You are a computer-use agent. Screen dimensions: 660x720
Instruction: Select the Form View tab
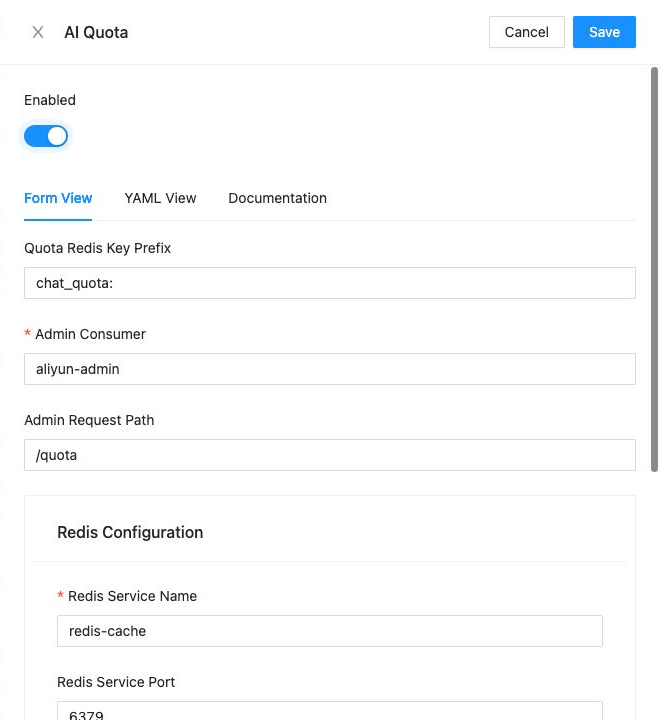pos(58,198)
